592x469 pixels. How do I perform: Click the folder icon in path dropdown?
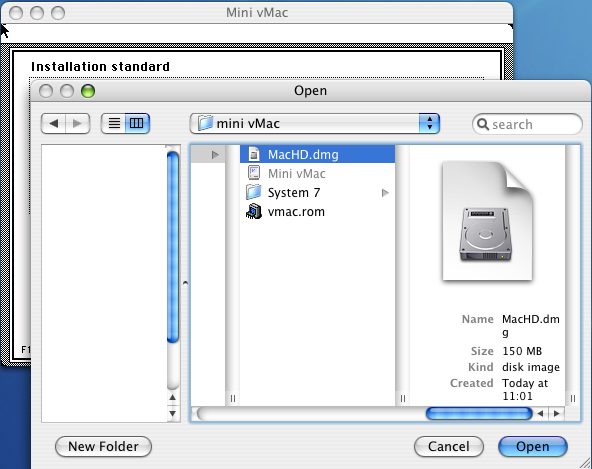(205, 123)
